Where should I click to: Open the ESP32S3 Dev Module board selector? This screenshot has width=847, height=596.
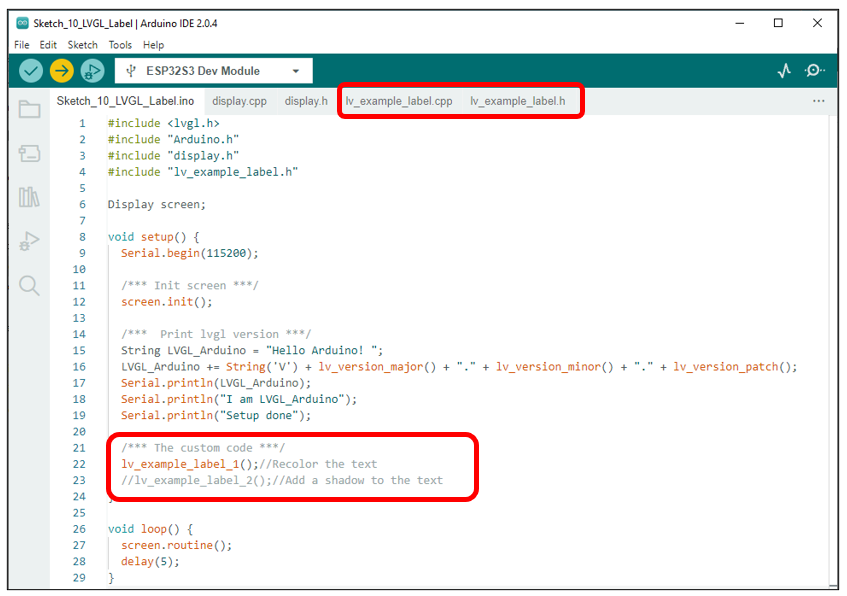pyautogui.click(x=213, y=71)
